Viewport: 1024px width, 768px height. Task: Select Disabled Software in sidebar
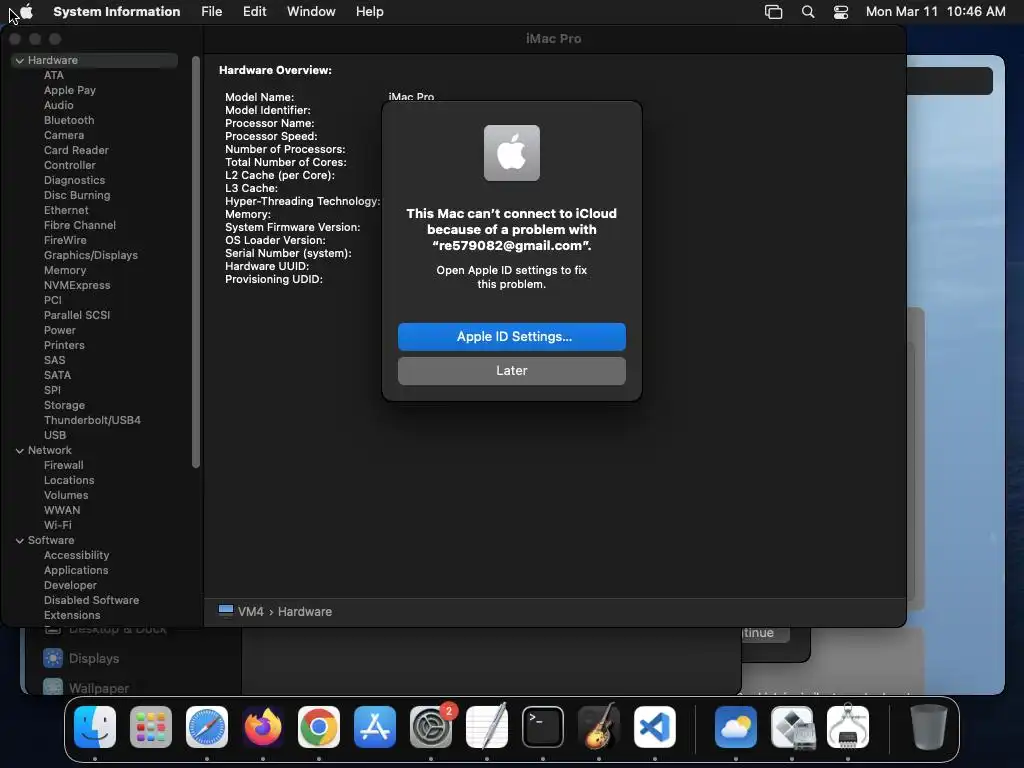click(x=91, y=601)
